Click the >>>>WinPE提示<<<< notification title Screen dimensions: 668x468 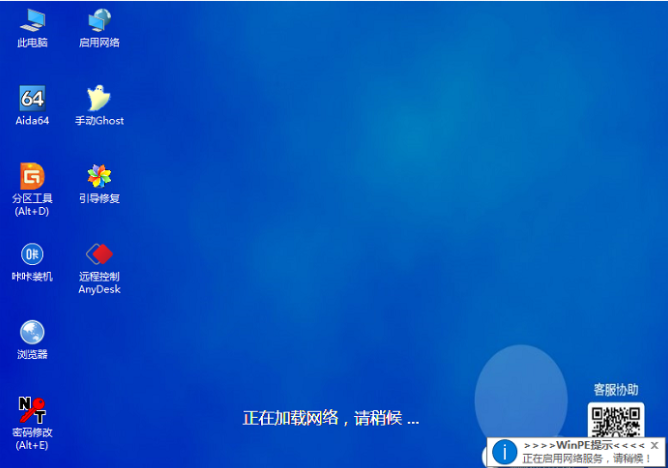pos(584,445)
